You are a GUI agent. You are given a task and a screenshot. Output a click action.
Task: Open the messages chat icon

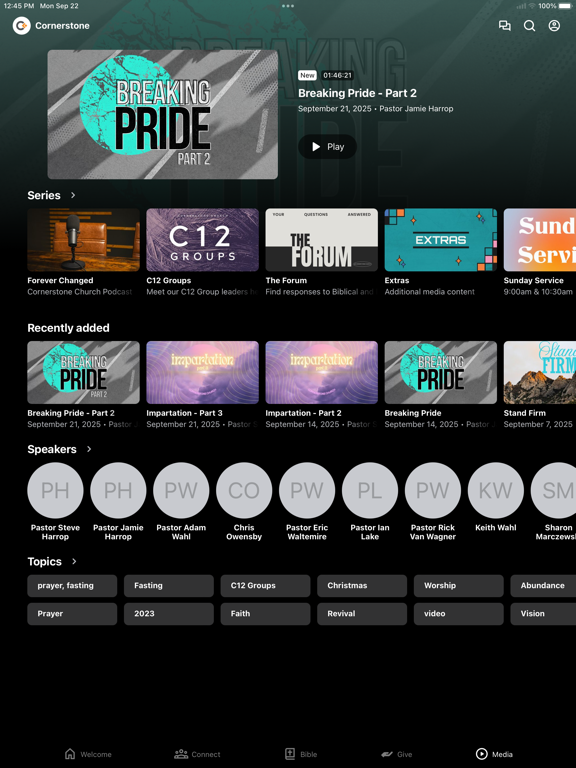coord(504,25)
